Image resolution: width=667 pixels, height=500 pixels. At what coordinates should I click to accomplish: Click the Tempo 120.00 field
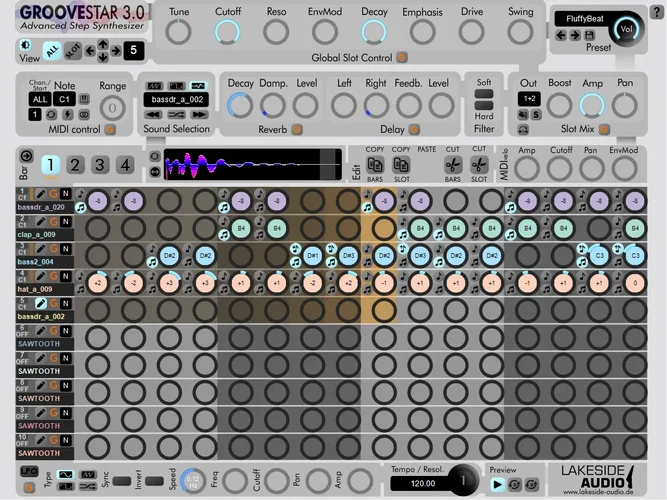click(x=423, y=483)
